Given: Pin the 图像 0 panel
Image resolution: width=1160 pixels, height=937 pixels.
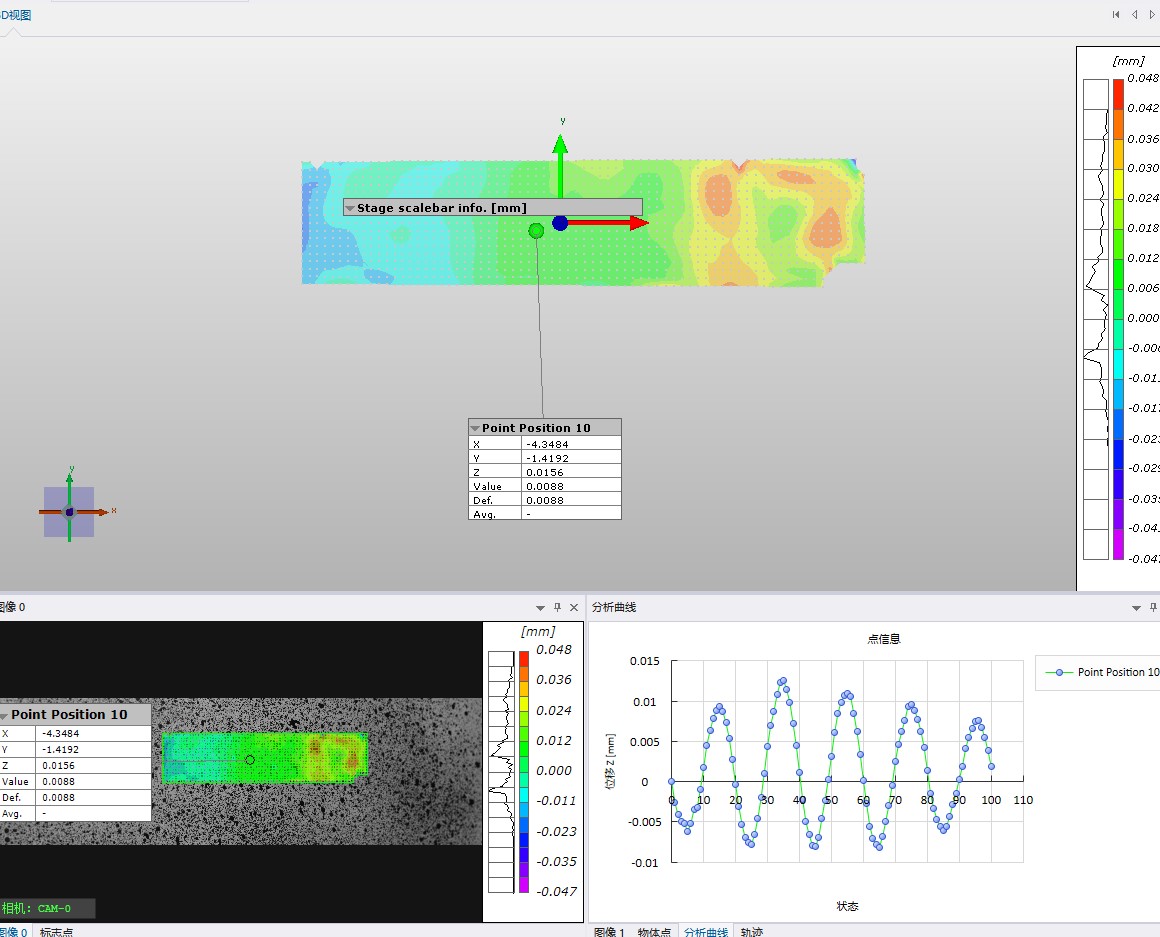Looking at the screenshot, I should pyautogui.click(x=558, y=607).
